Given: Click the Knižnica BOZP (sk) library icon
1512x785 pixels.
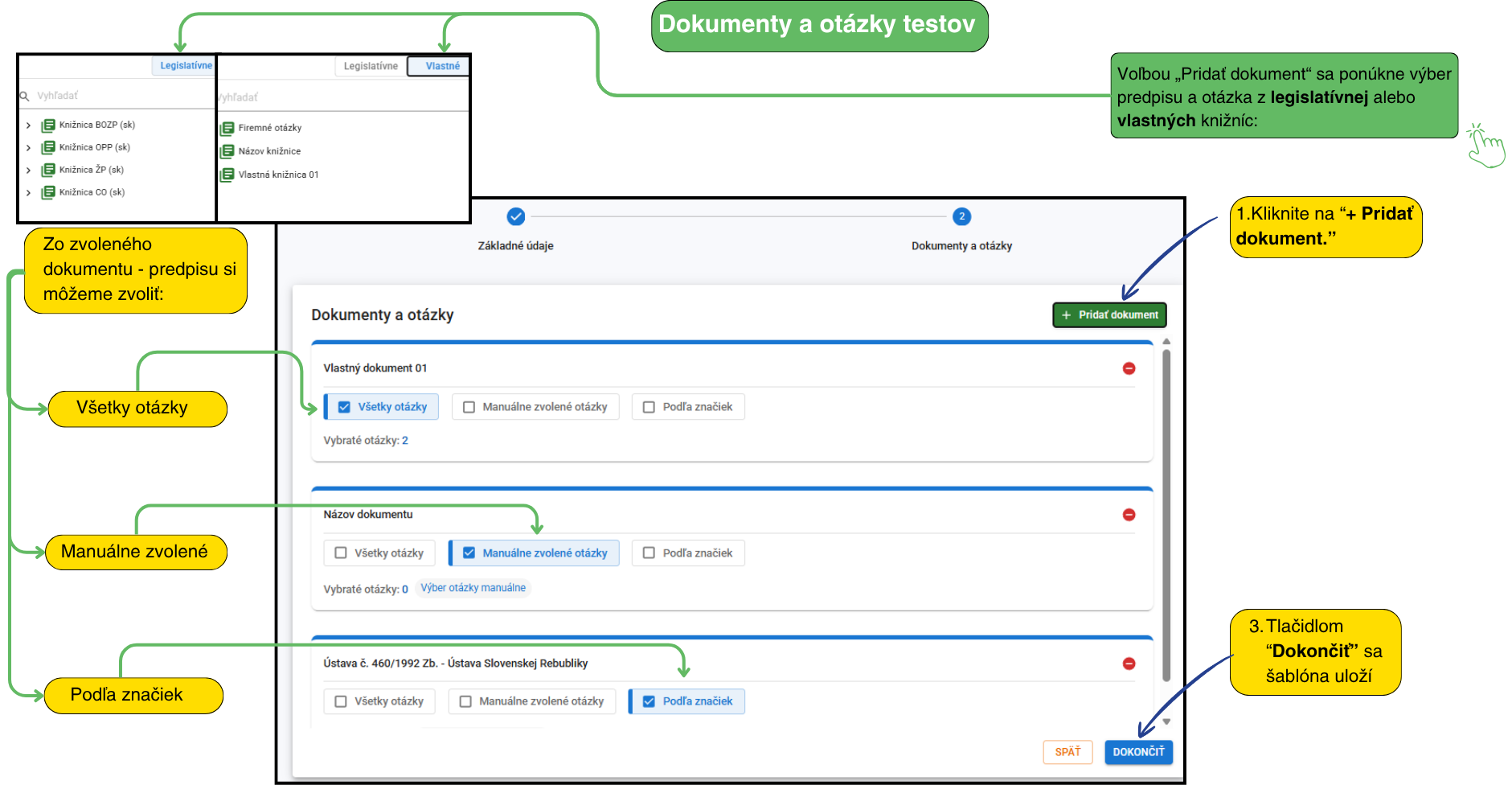Looking at the screenshot, I should [x=48, y=125].
